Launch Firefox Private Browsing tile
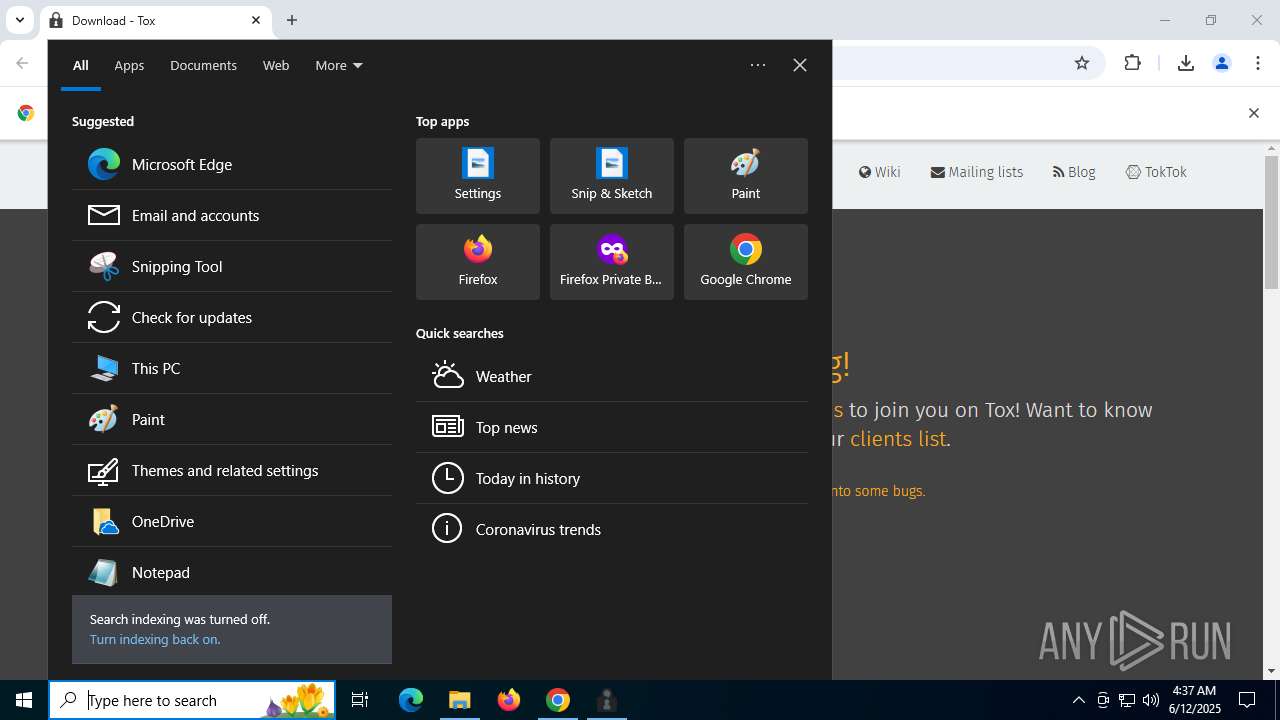Image resolution: width=1280 pixels, height=720 pixels. [x=612, y=262]
